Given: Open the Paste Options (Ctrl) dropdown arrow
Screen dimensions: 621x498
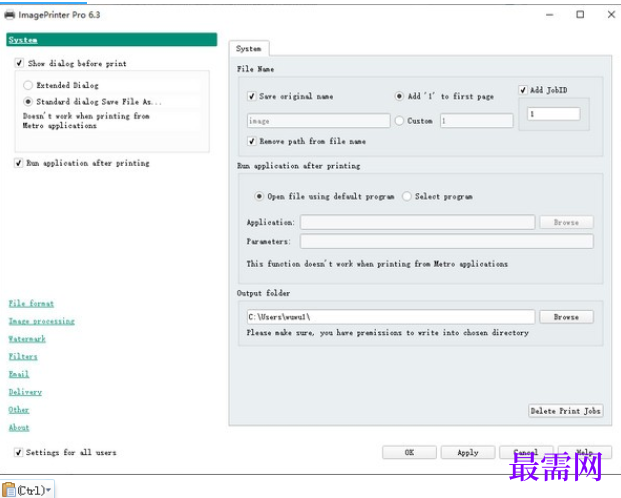Looking at the screenshot, I should click(48, 490).
